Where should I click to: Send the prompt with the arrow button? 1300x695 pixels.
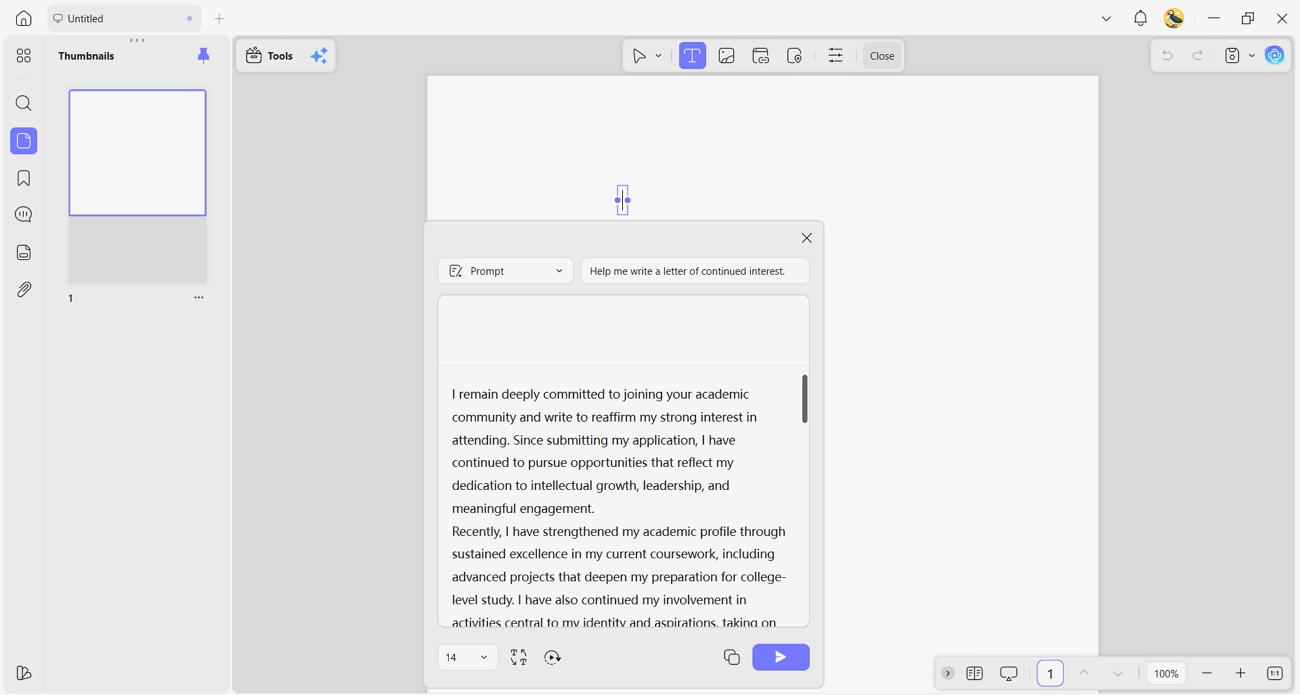tap(781, 657)
